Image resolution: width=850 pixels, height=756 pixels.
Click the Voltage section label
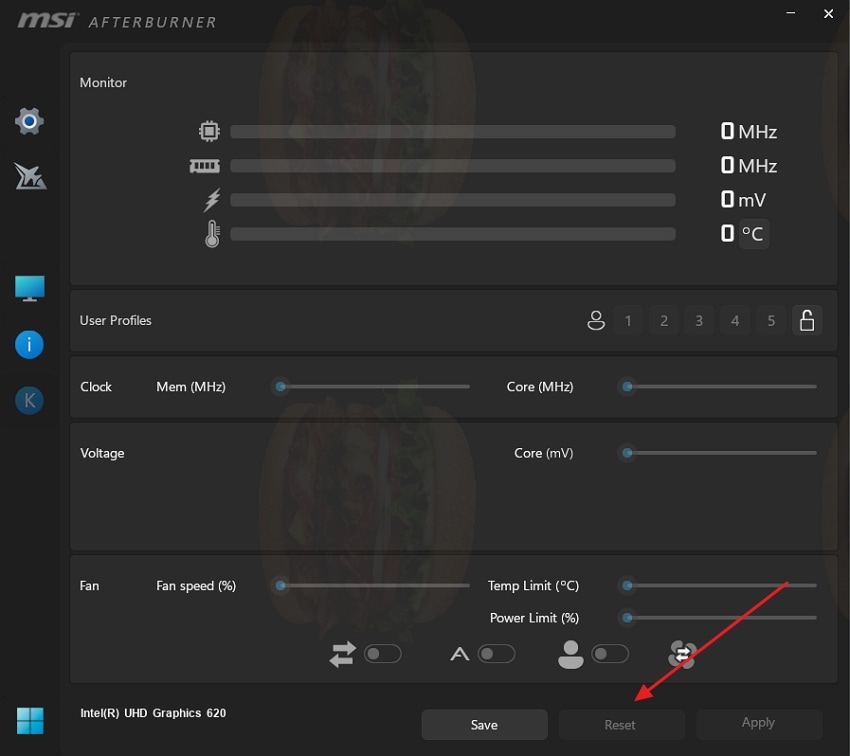click(x=102, y=453)
